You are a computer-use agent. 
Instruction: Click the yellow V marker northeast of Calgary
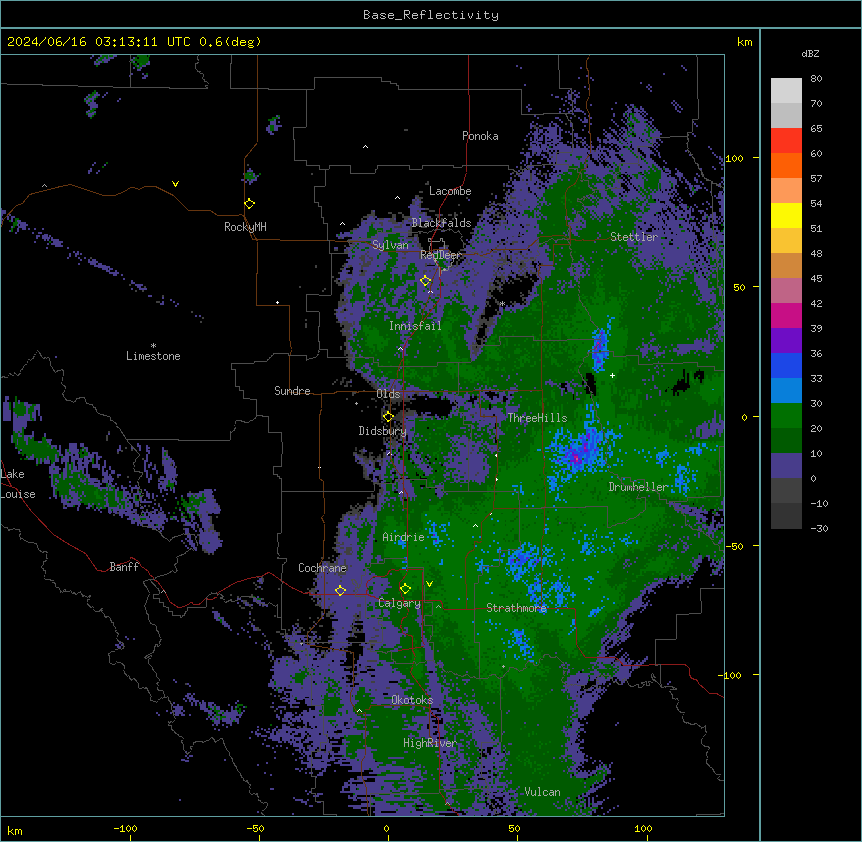click(x=429, y=584)
